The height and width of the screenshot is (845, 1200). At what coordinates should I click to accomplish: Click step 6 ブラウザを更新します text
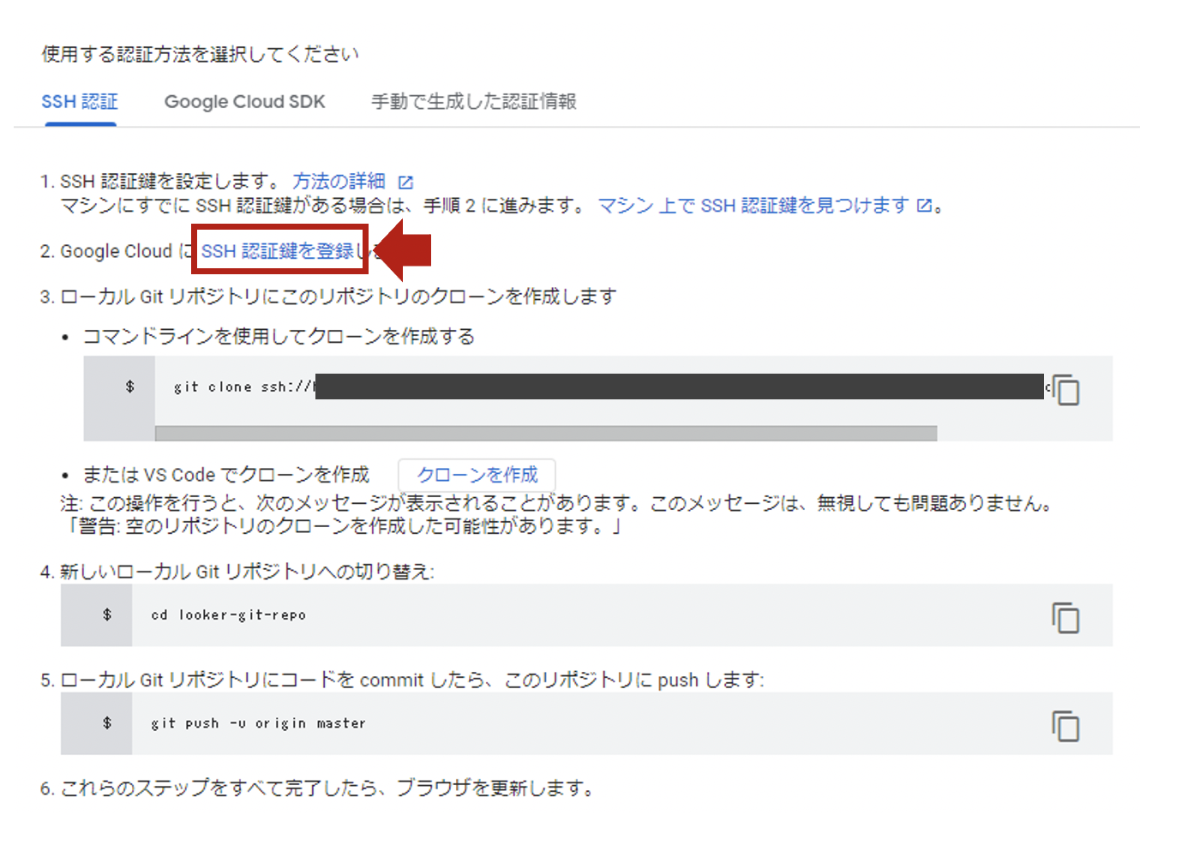pyautogui.click(x=318, y=788)
